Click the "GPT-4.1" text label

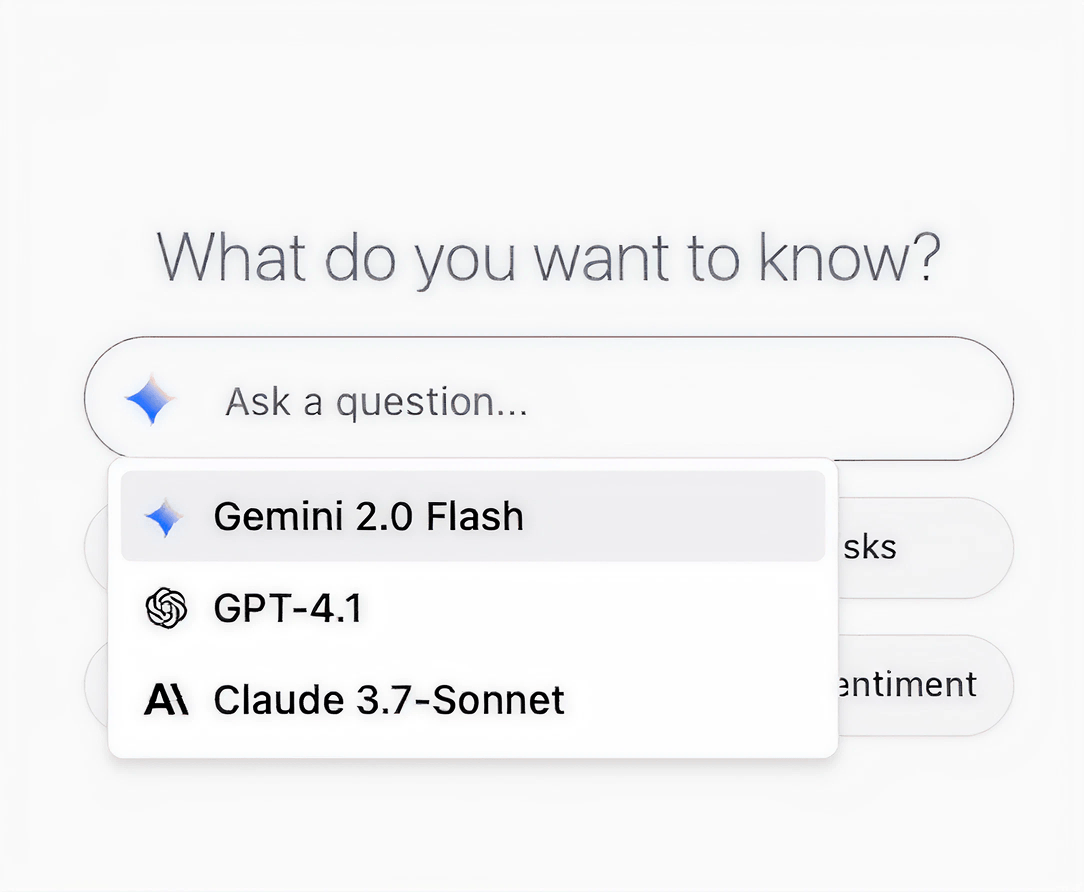(288, 608)
